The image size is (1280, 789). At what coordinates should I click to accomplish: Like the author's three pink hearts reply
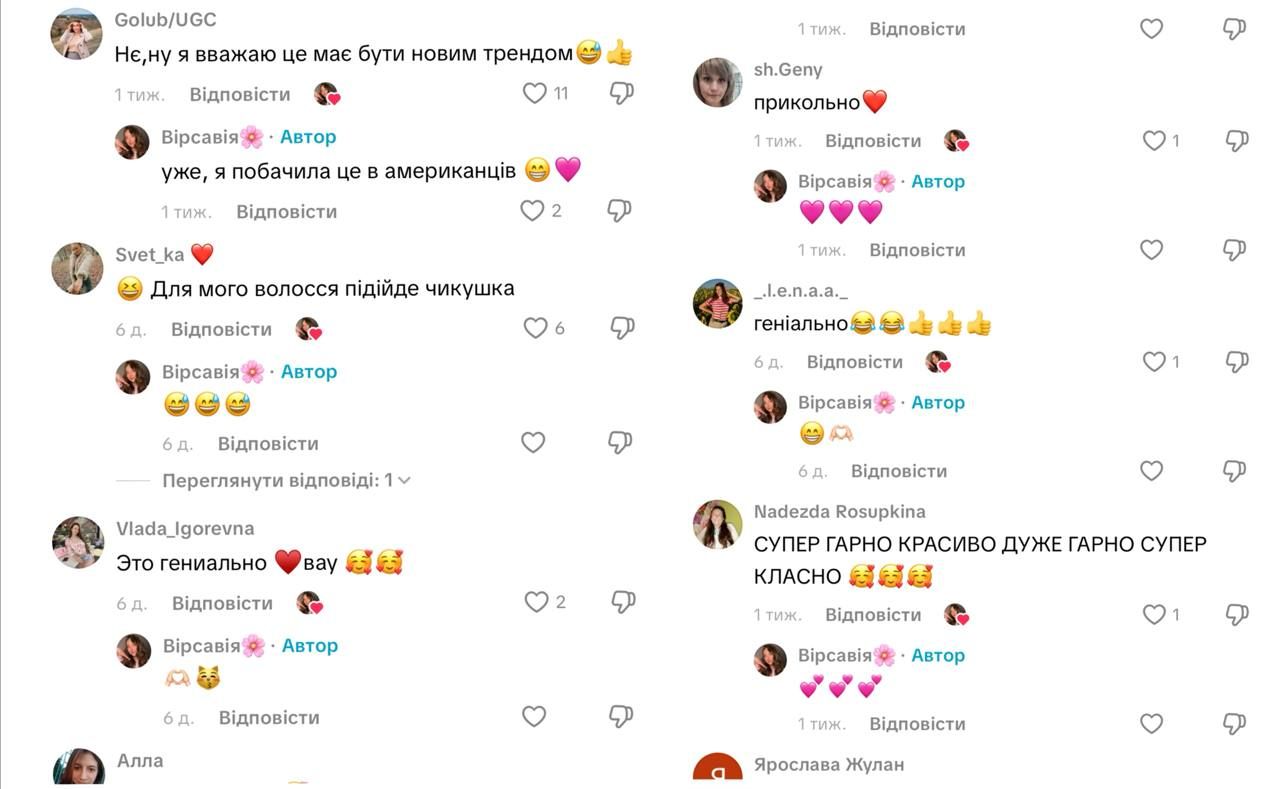pyautogui.click(x=1152, y=249)
